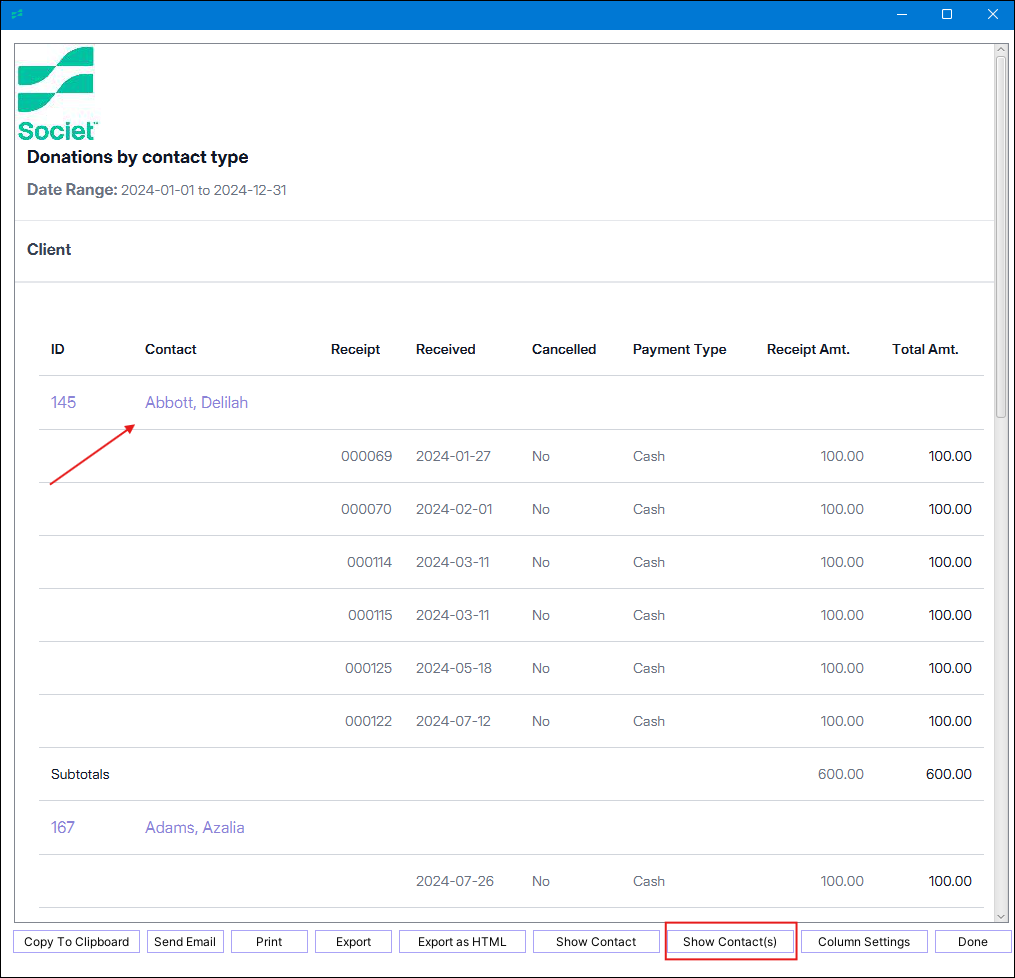Choose Export as HTML

coord(462,942)
